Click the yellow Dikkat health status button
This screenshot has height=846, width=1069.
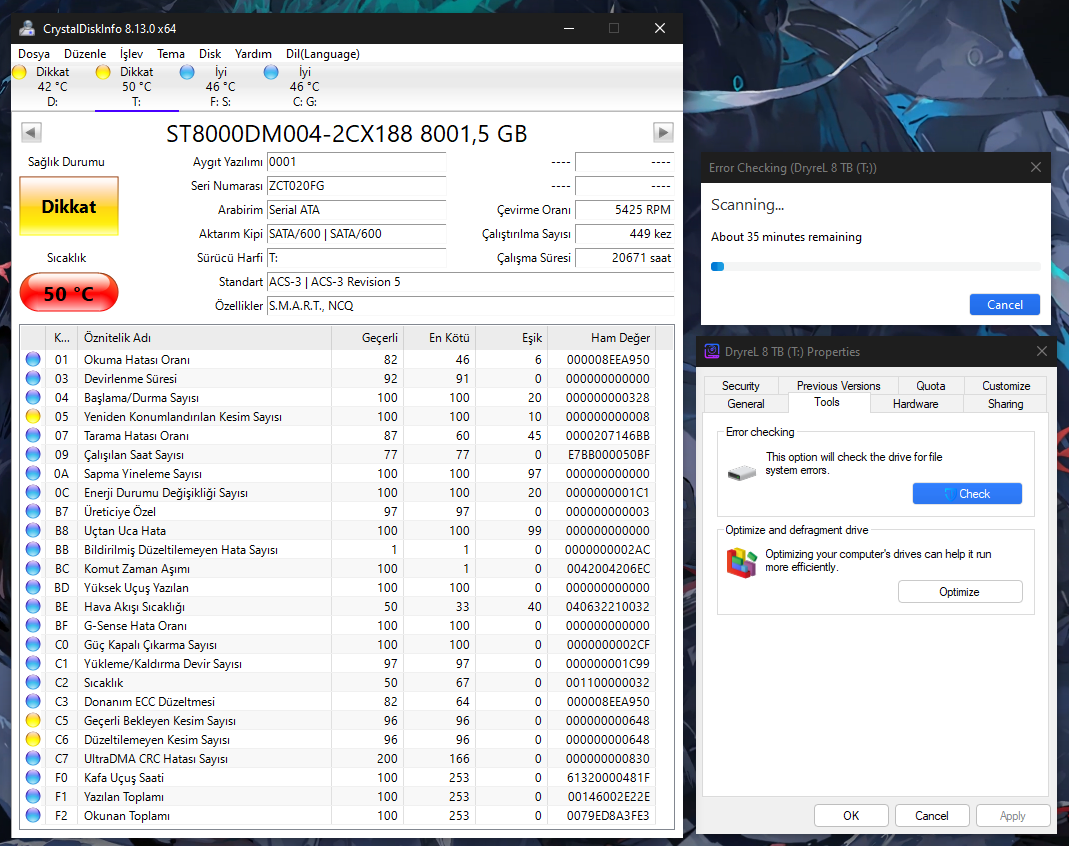(x=69, y=206)
